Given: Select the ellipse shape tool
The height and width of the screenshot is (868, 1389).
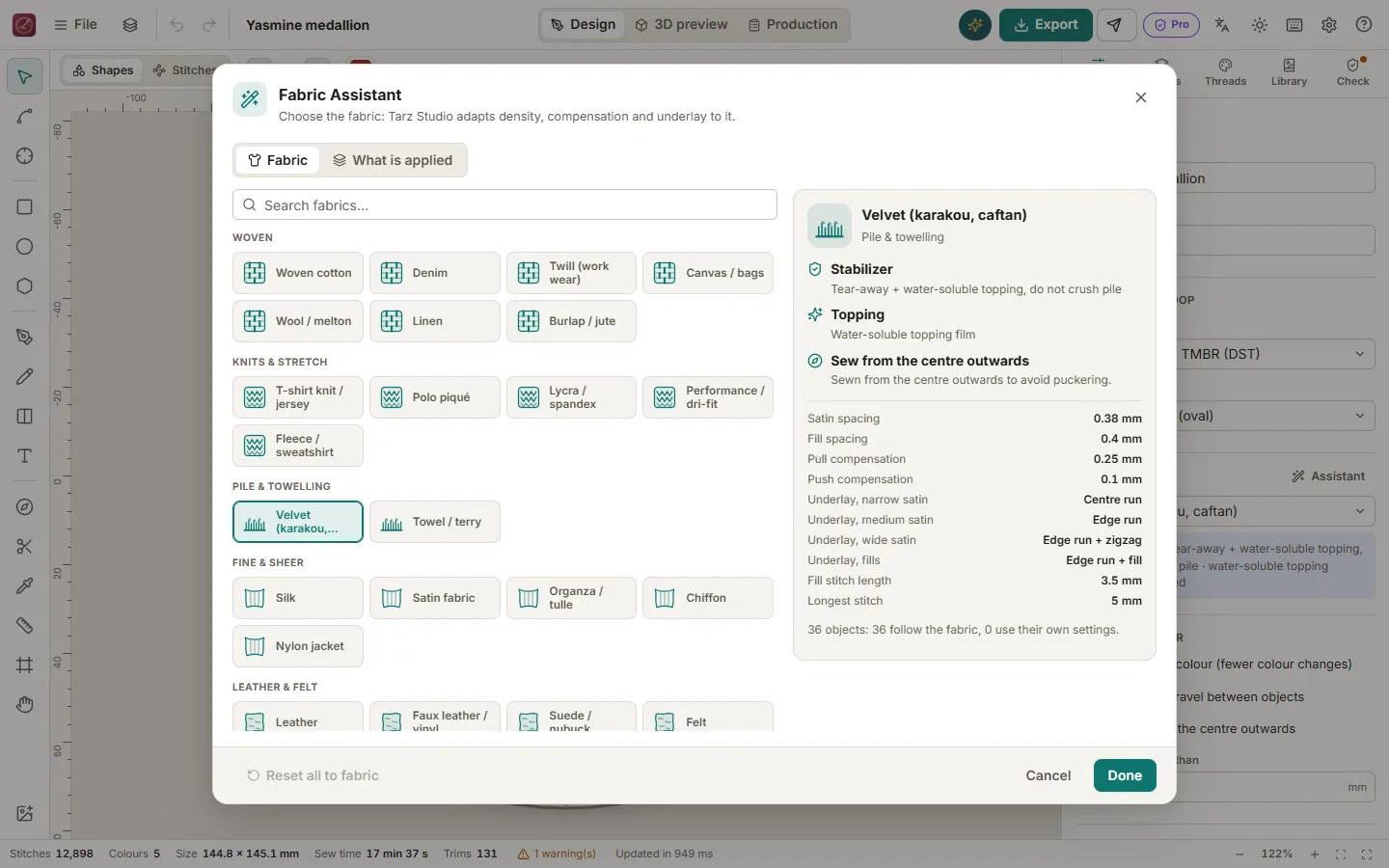Looking at the screenshot, I should 25,247.
